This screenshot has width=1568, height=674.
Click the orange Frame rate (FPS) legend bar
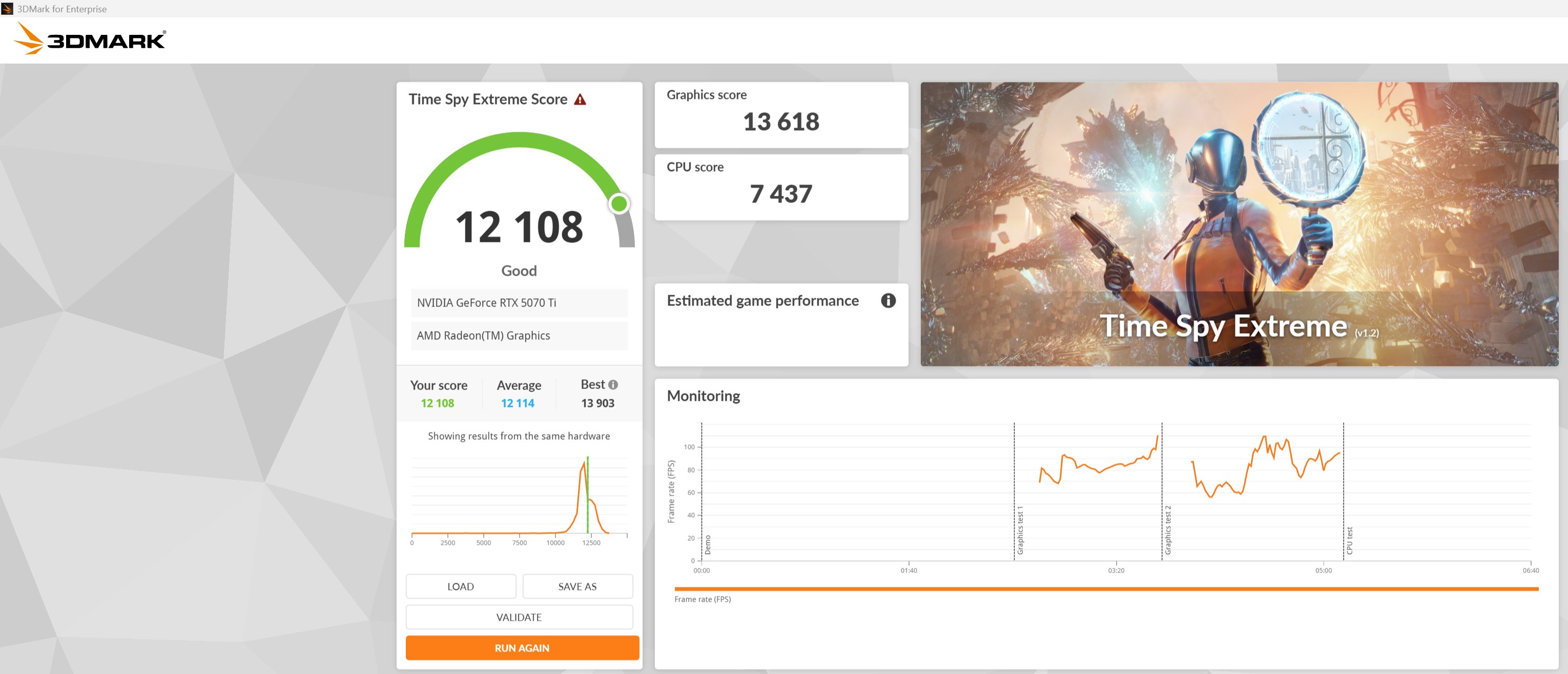(x=1106, y=589)
